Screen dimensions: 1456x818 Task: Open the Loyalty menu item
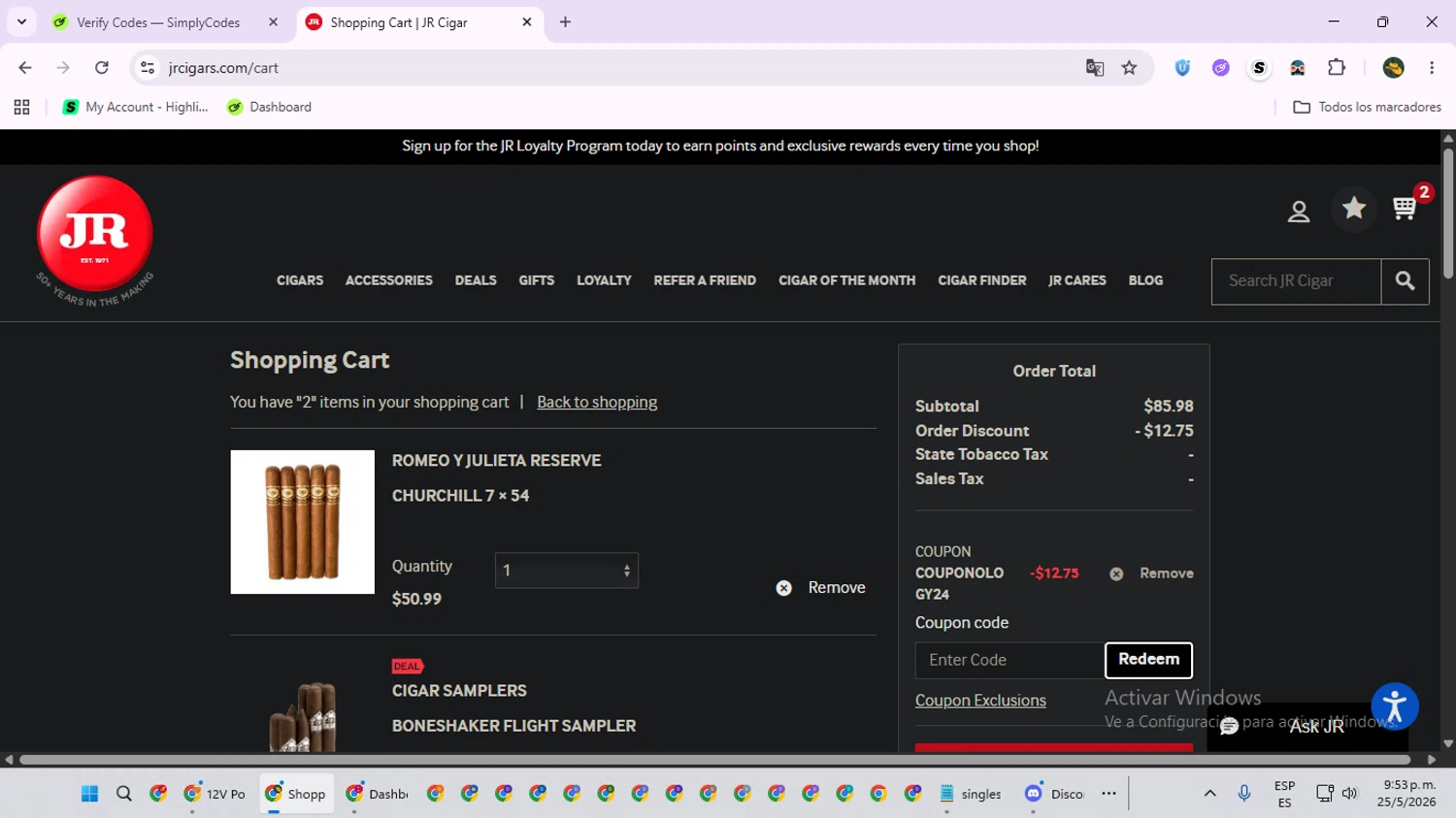604,280
